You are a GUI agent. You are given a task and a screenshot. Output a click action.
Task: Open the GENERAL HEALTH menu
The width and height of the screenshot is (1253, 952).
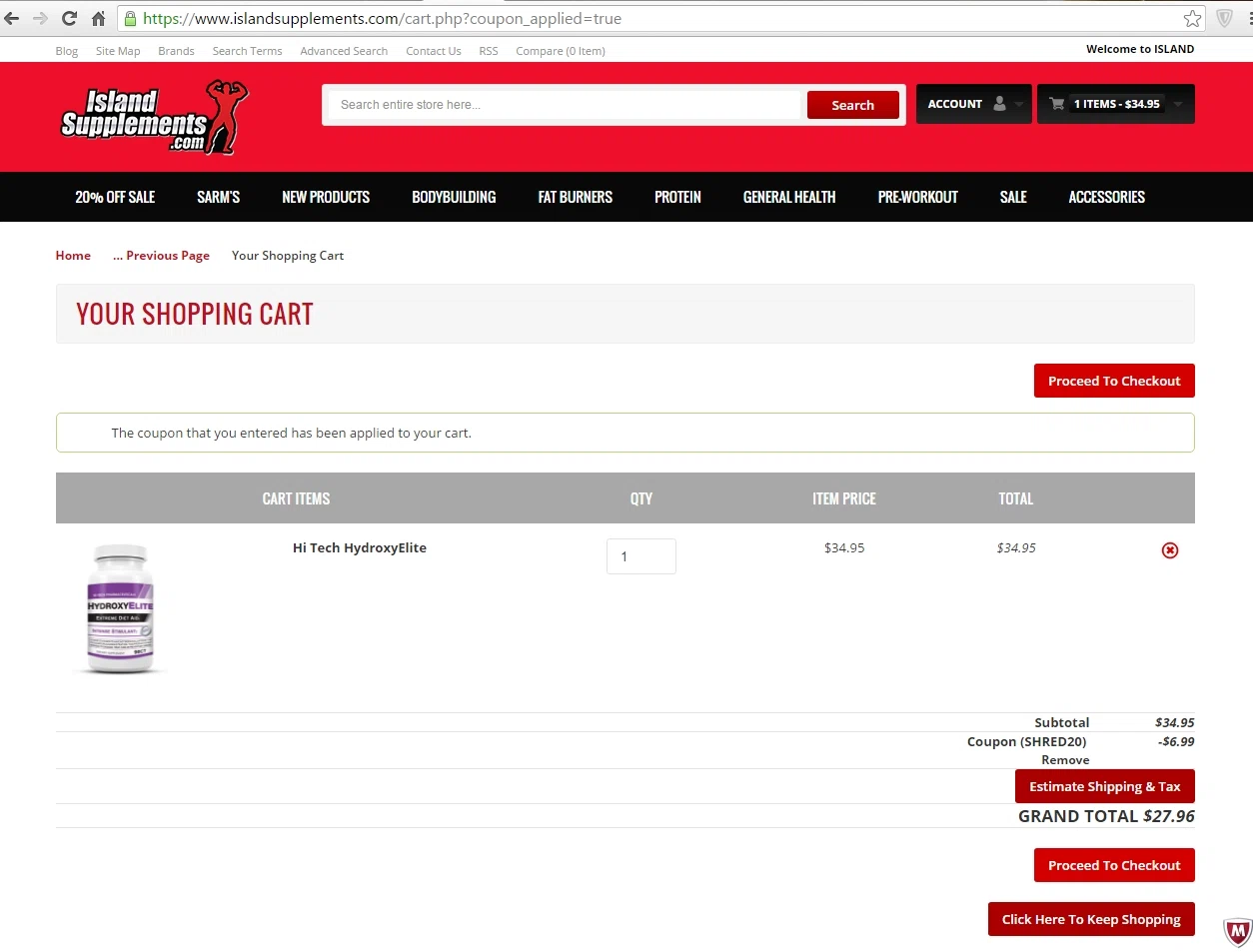click(x=789, y=197)
